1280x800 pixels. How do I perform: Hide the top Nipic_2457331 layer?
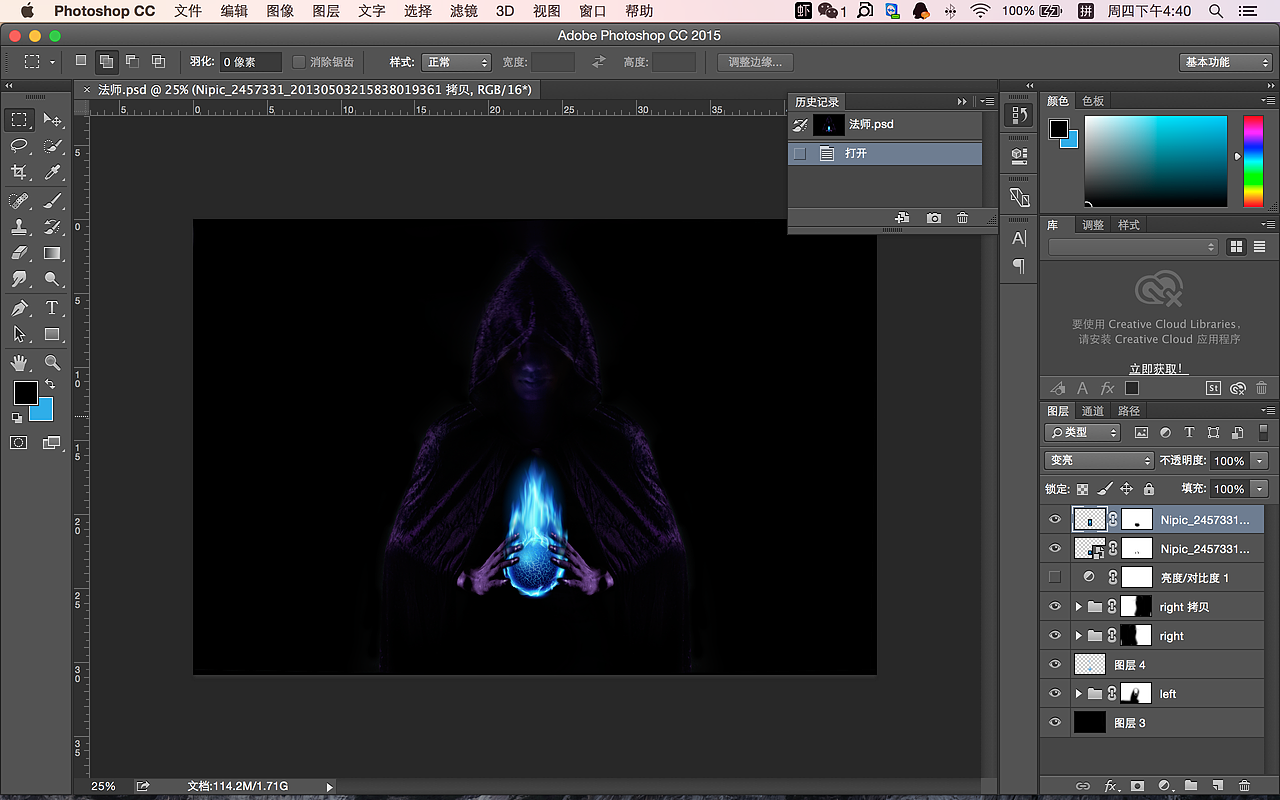click(x=1054, y=519)
